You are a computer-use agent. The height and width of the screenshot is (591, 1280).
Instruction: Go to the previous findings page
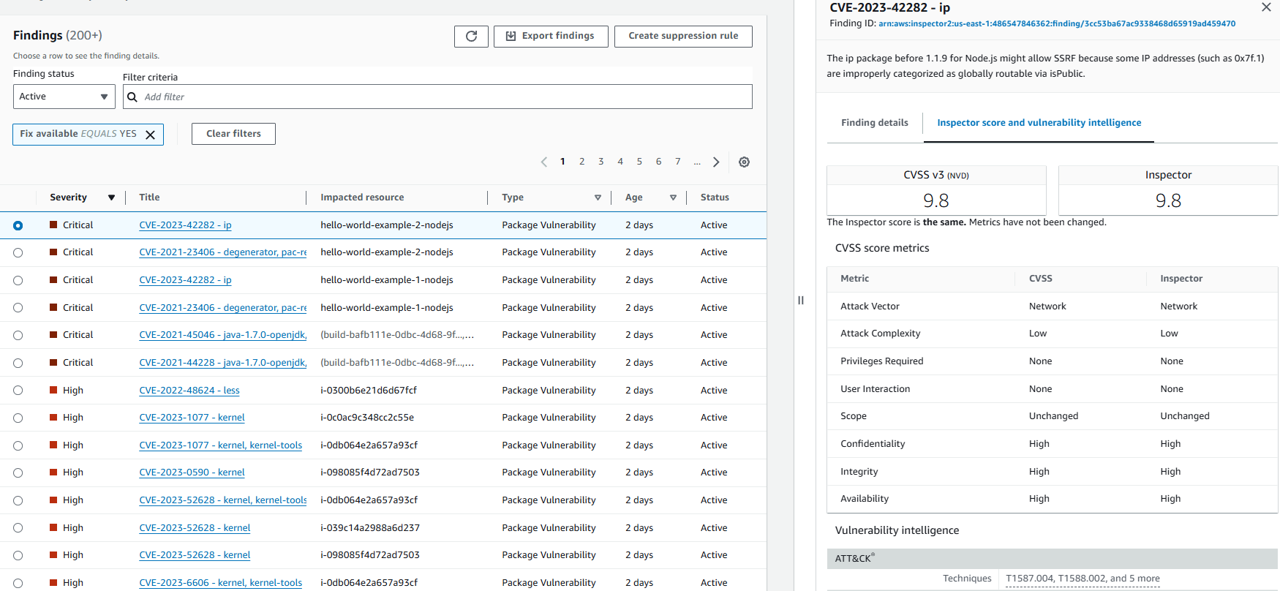(544, 162)
